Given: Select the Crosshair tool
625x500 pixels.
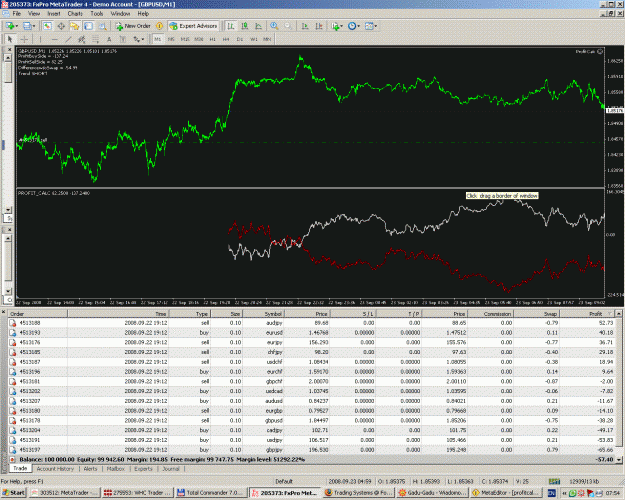Looking at the screenshot, I should point(24,39).
